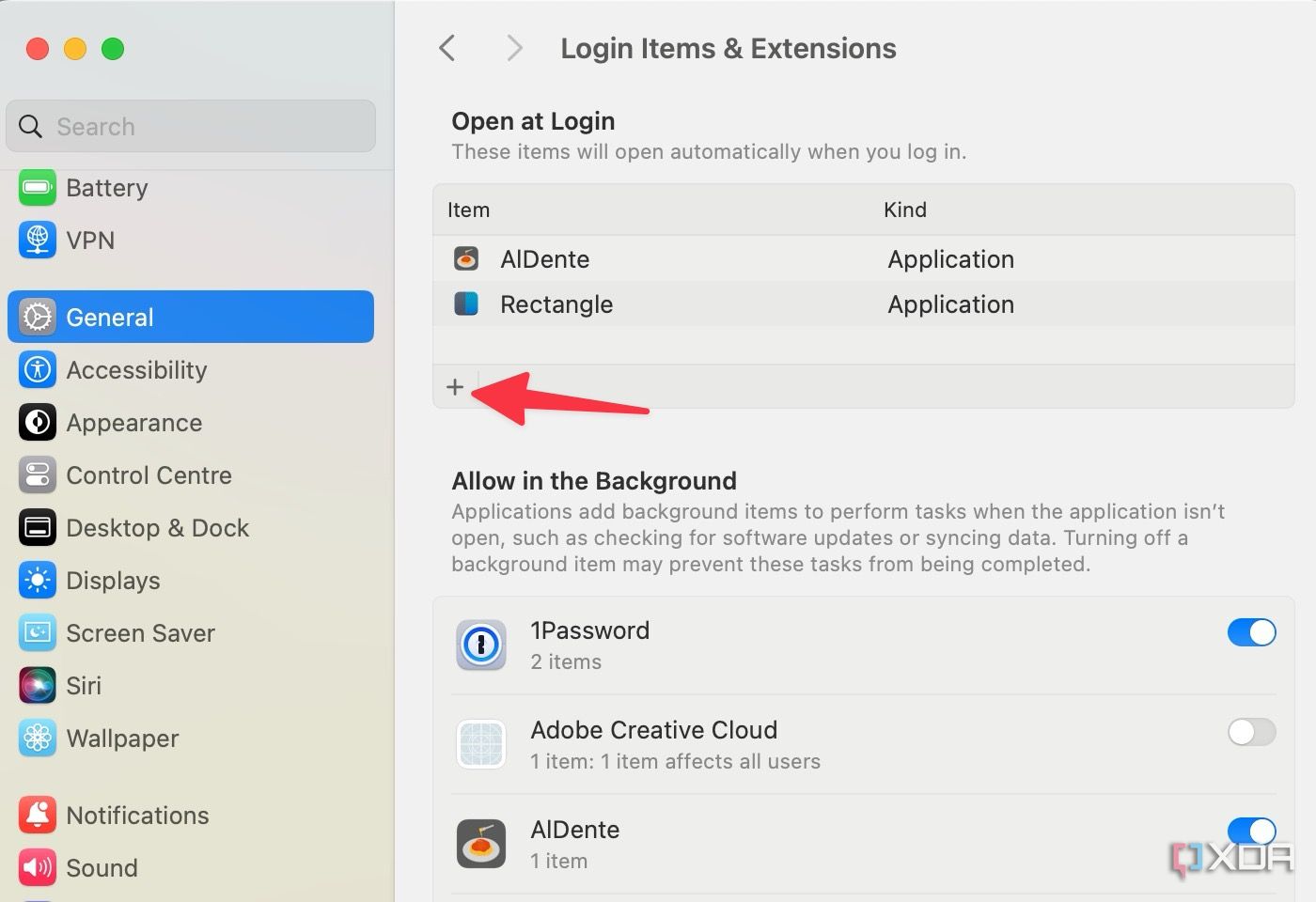Click the '2 items' text under 1Password
1316x902 pixels.
[x=566, y=661]
